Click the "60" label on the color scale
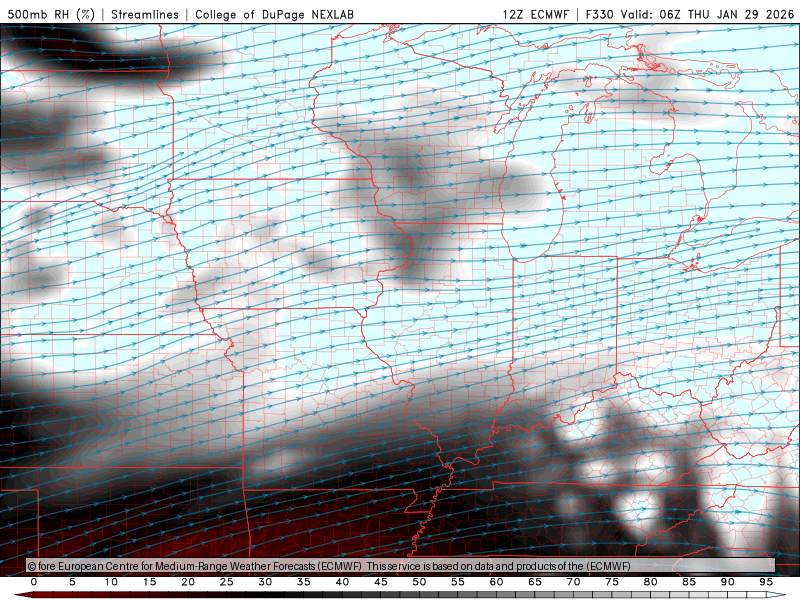Screen dimensions: 800x600 (x=496, y=582)
